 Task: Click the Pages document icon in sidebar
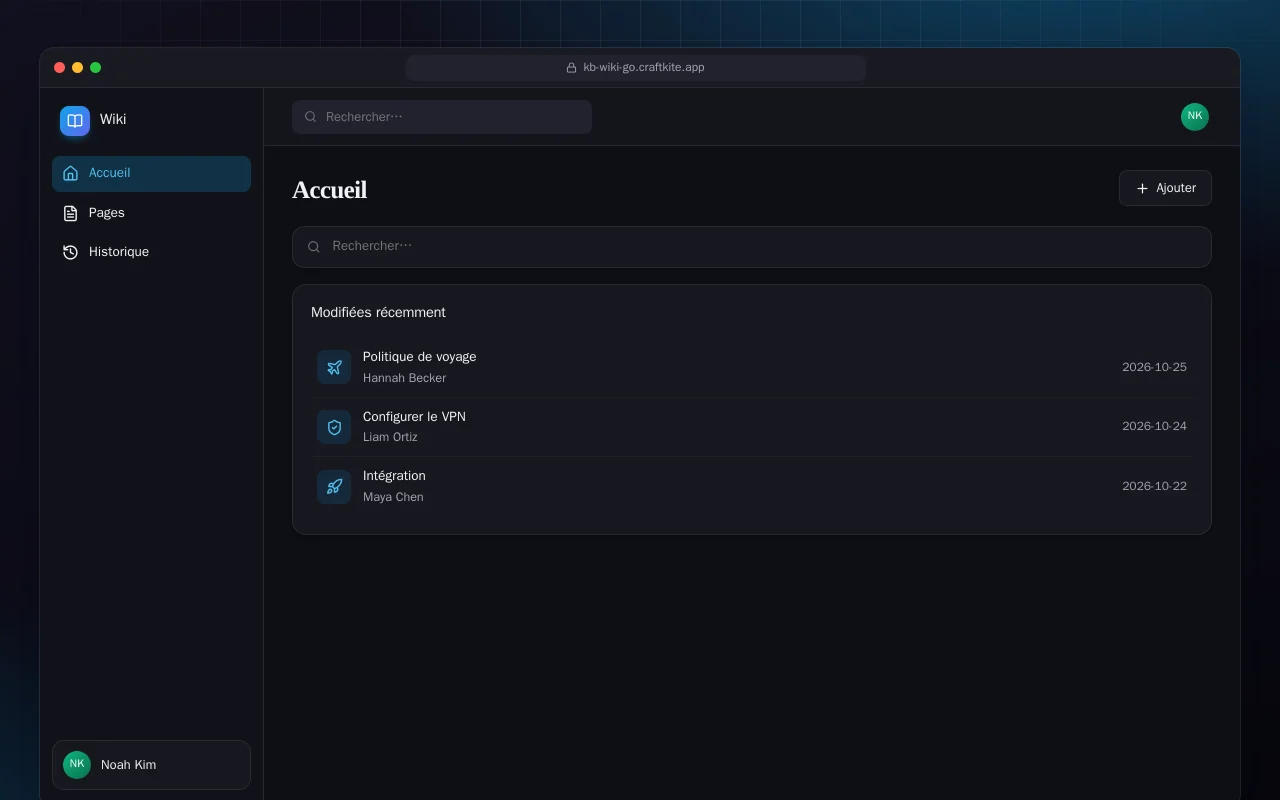(70, 213)
